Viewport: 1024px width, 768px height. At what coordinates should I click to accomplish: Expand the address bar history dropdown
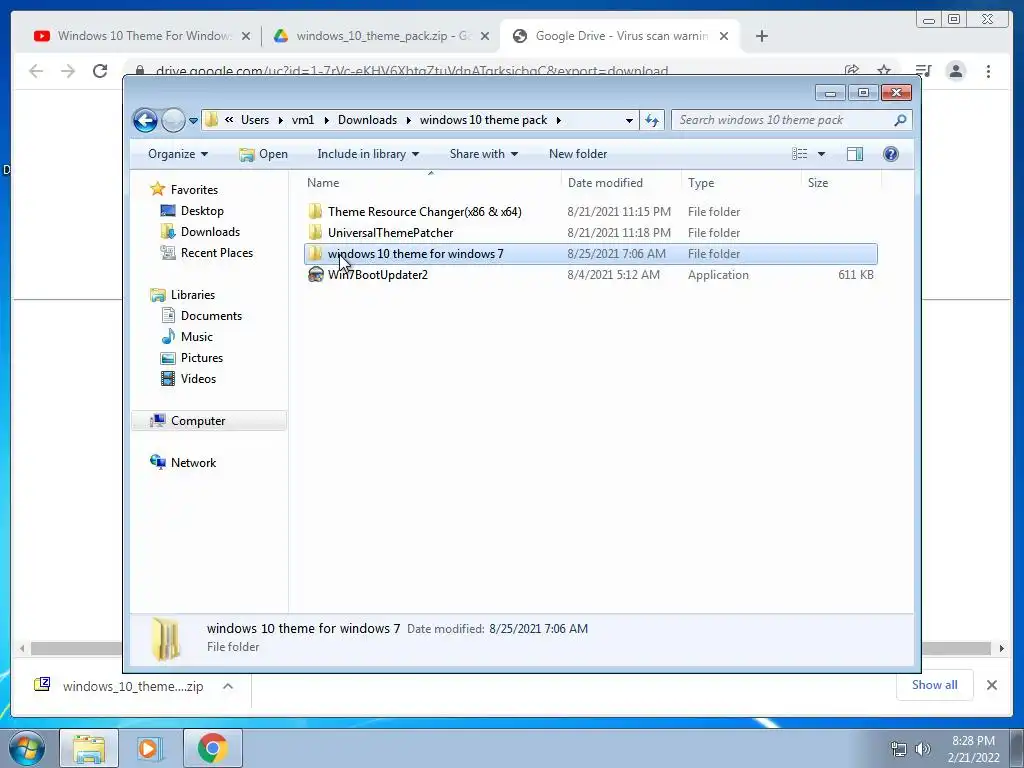click(x=628, y=120)
